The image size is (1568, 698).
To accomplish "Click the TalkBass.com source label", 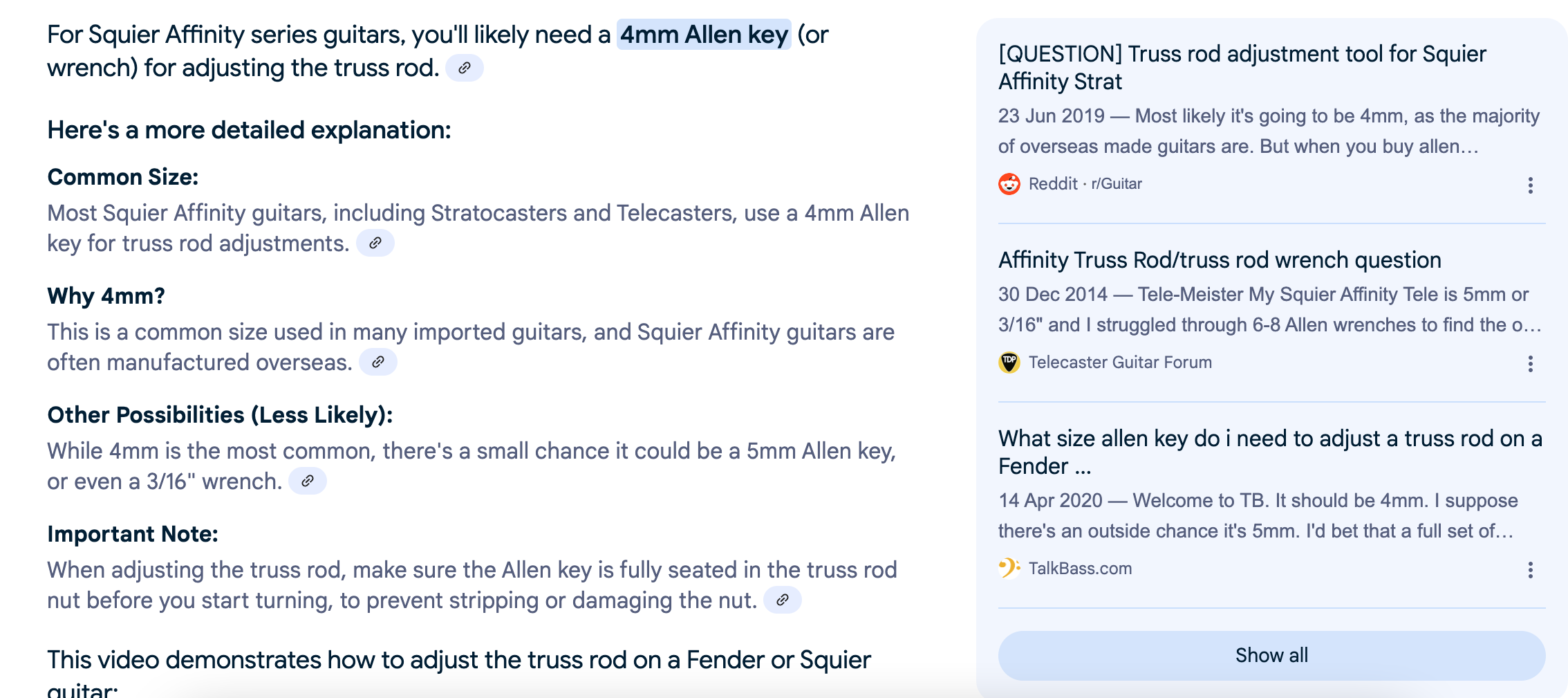I will (x=1080, y=569).
